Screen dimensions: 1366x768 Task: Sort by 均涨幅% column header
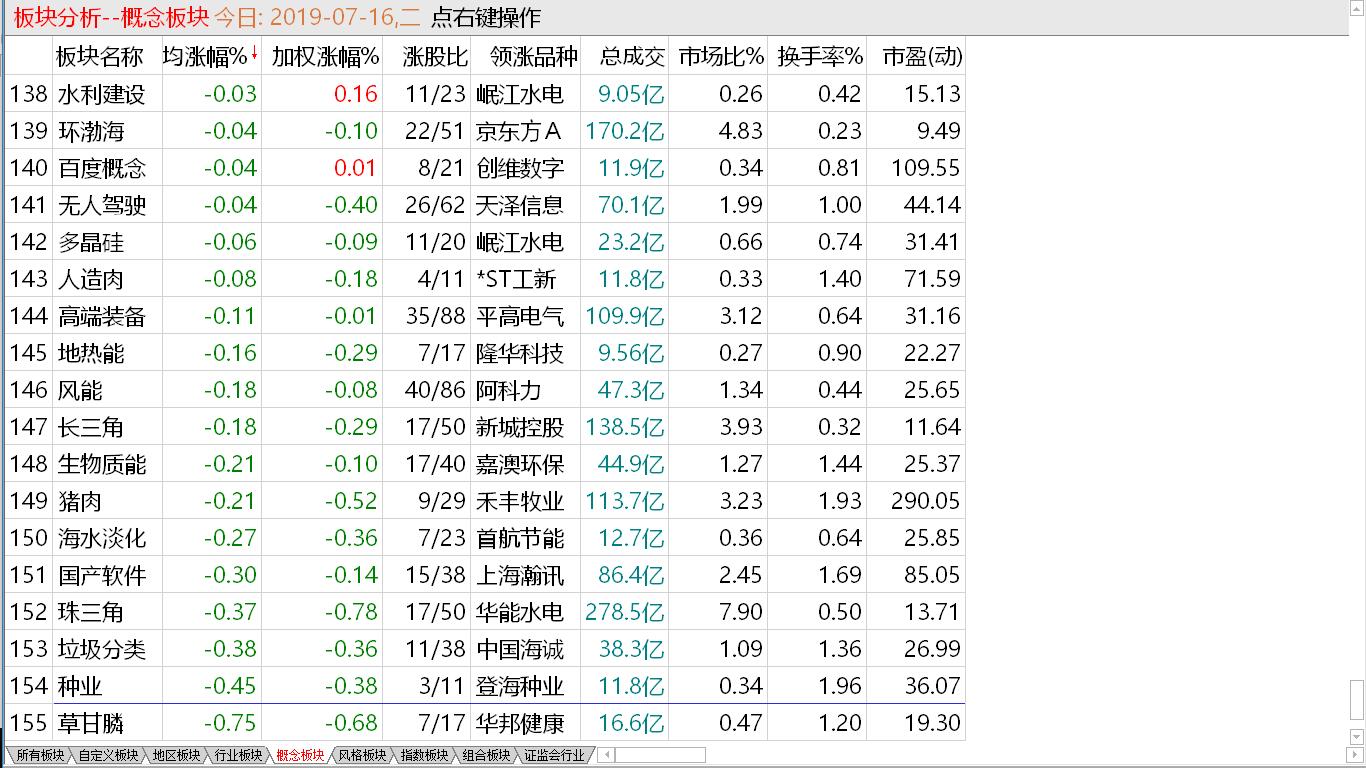pyautogui.click(x=210, y=56)
